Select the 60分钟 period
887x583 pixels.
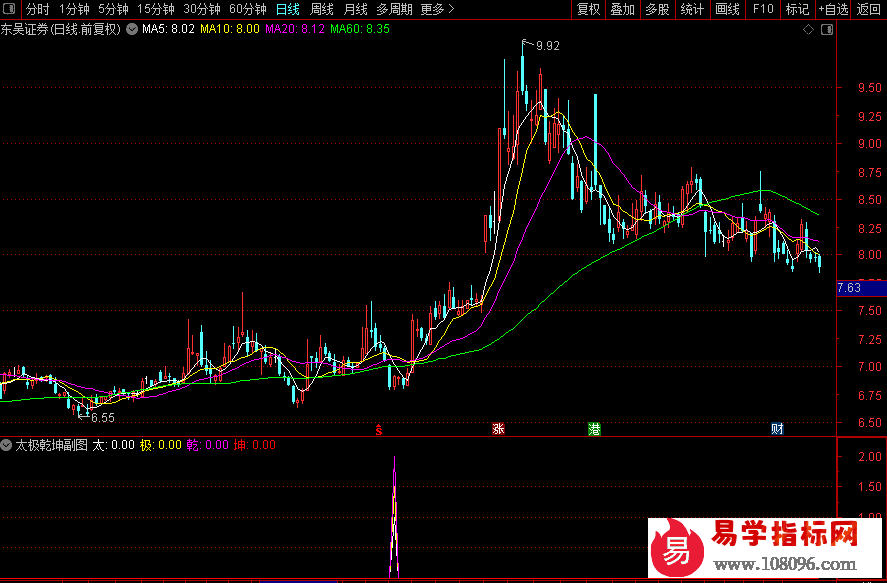248,9
